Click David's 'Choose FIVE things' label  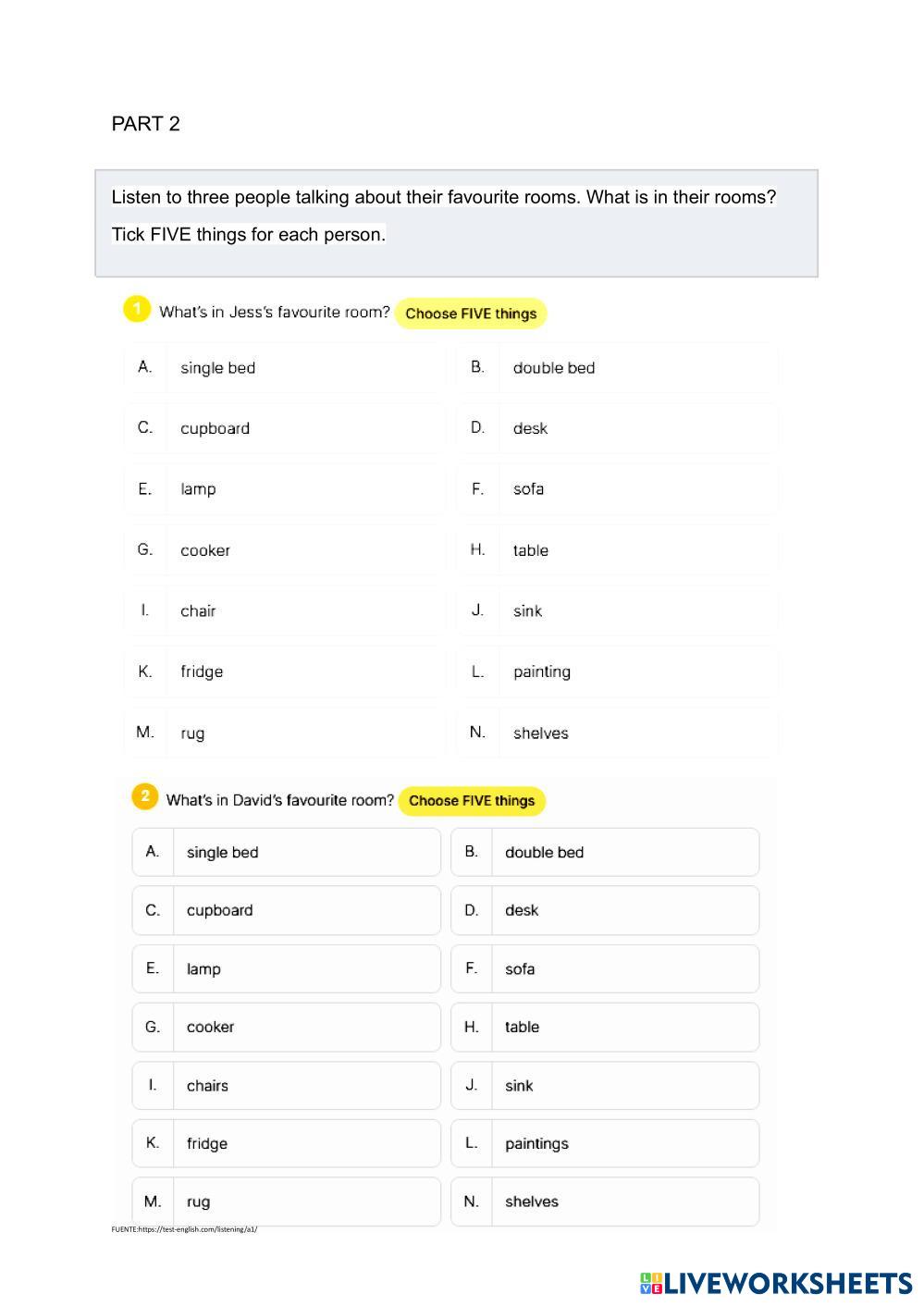click(472, 801)
